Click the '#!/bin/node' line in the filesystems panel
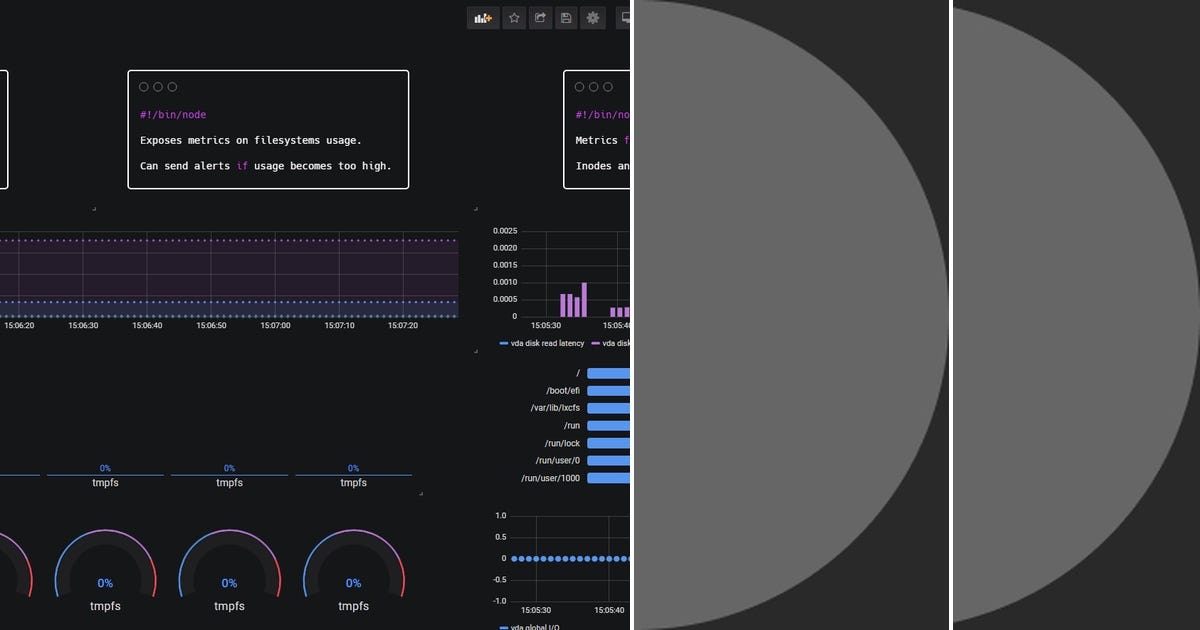Viewport: 1200px width, 630px height. [x=173, y=115]
